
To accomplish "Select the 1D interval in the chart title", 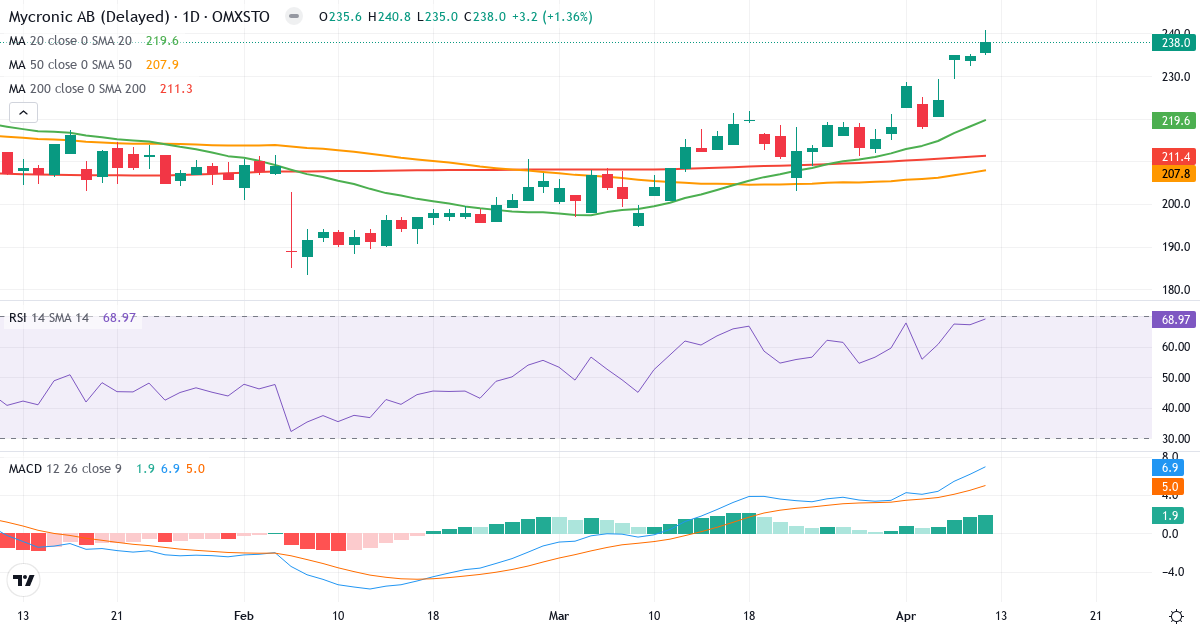I will click(x=189, y=16).
